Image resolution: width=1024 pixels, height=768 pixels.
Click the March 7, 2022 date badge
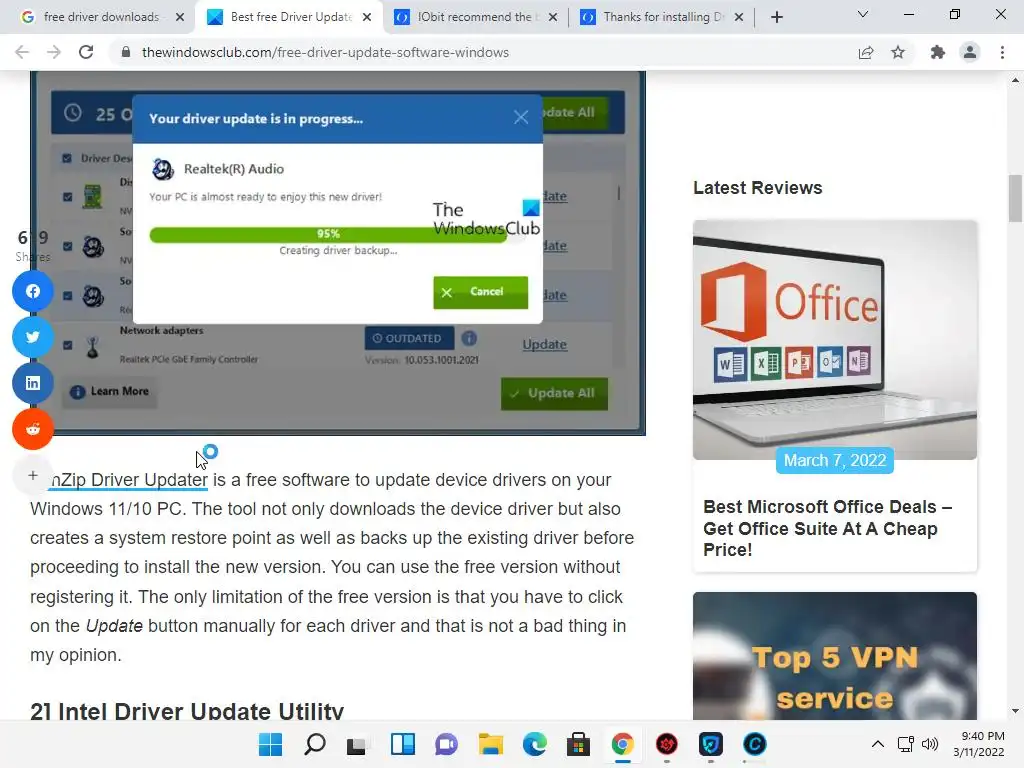835,460
